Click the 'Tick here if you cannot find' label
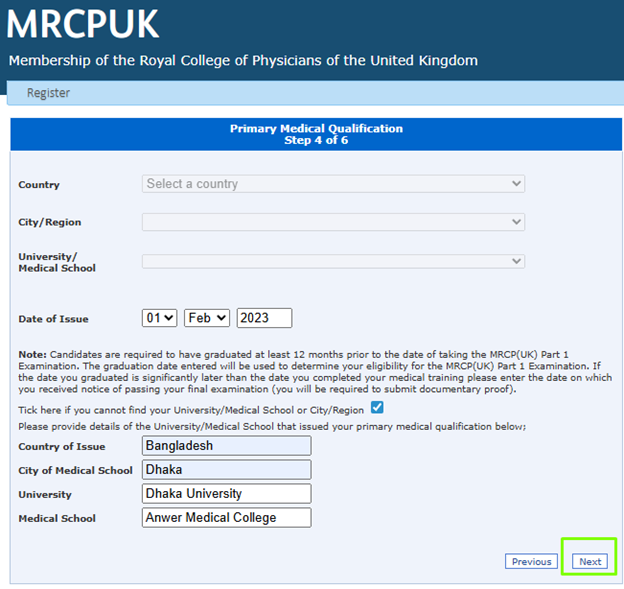The image size is (624, 589). click(191, 410)
